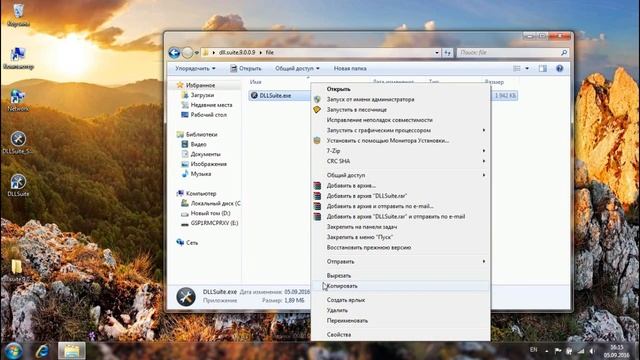Viewport: 640px width, 360px height.
Task: Click the volume tray icon
Action: point(592,351)
